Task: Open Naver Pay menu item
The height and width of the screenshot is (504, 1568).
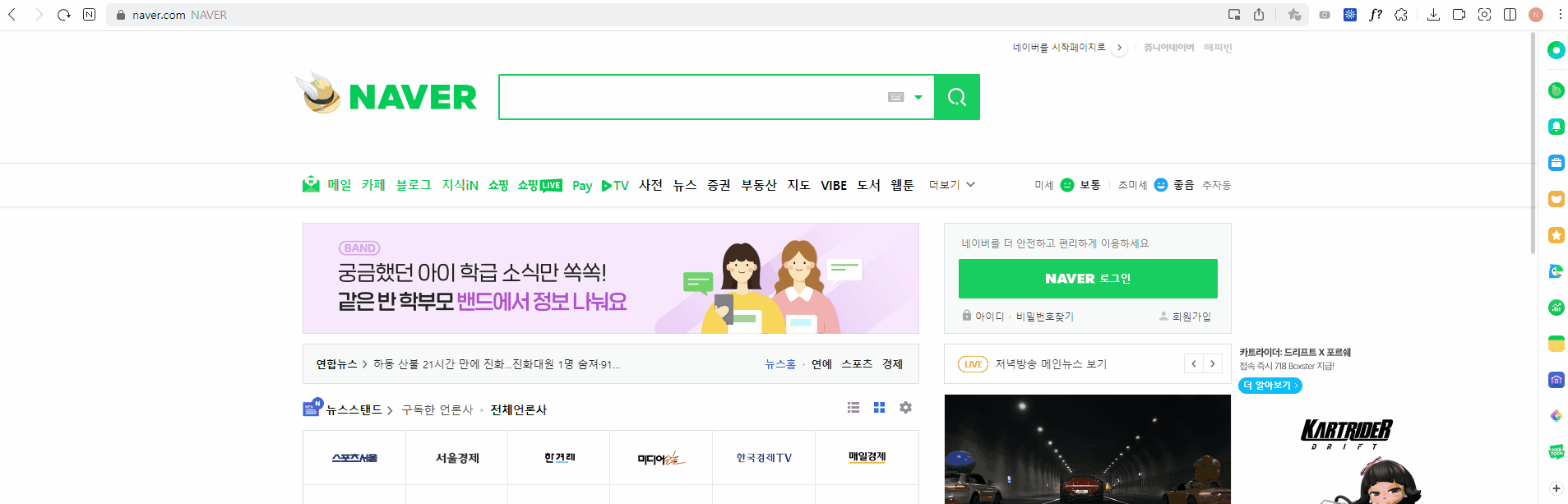Action: (x=582, y=186)
